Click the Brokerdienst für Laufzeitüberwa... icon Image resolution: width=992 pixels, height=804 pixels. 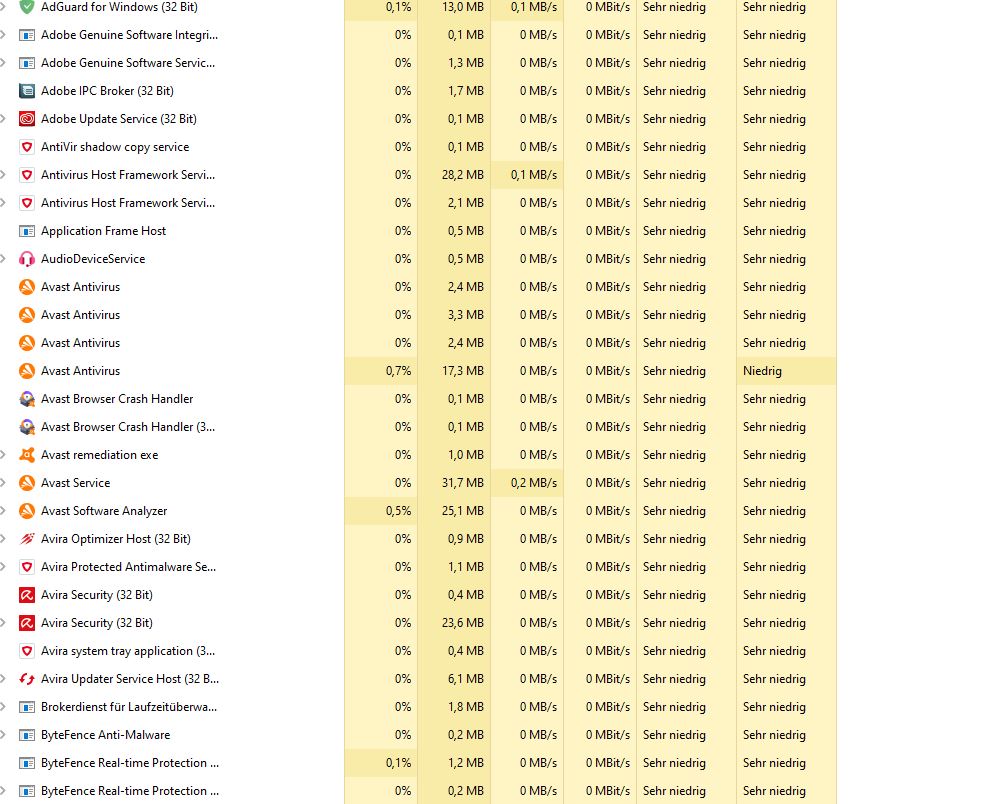point(27,707)
